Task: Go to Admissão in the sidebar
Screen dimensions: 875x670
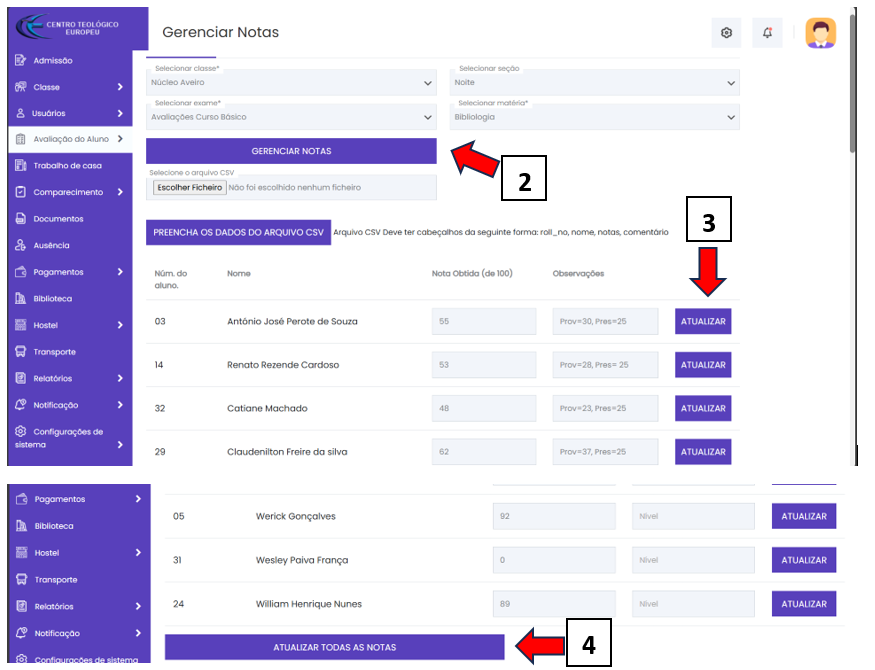Action: pos(52,61)
